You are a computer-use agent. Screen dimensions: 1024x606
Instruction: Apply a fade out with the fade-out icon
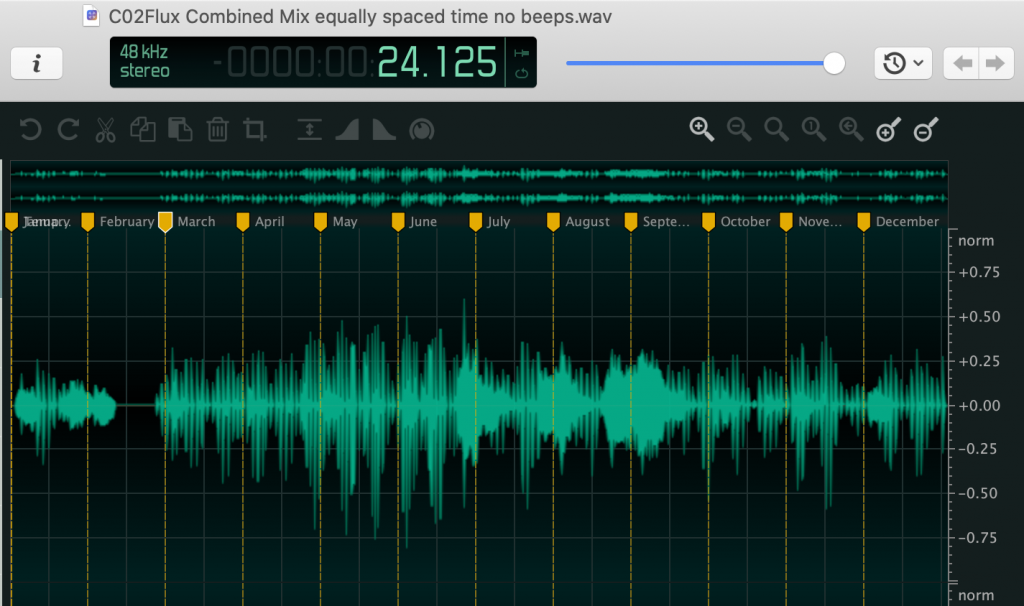click(x=383, y=129)
